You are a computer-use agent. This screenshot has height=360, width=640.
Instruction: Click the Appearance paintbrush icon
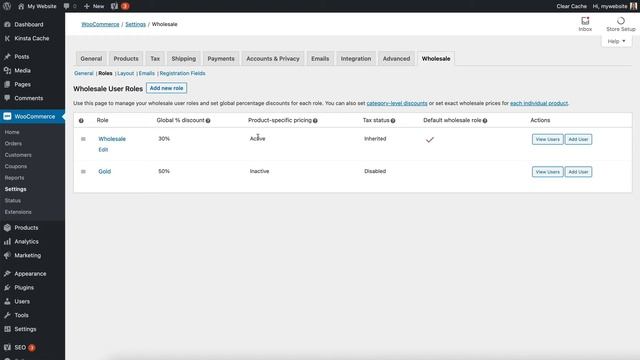(7, 274)
